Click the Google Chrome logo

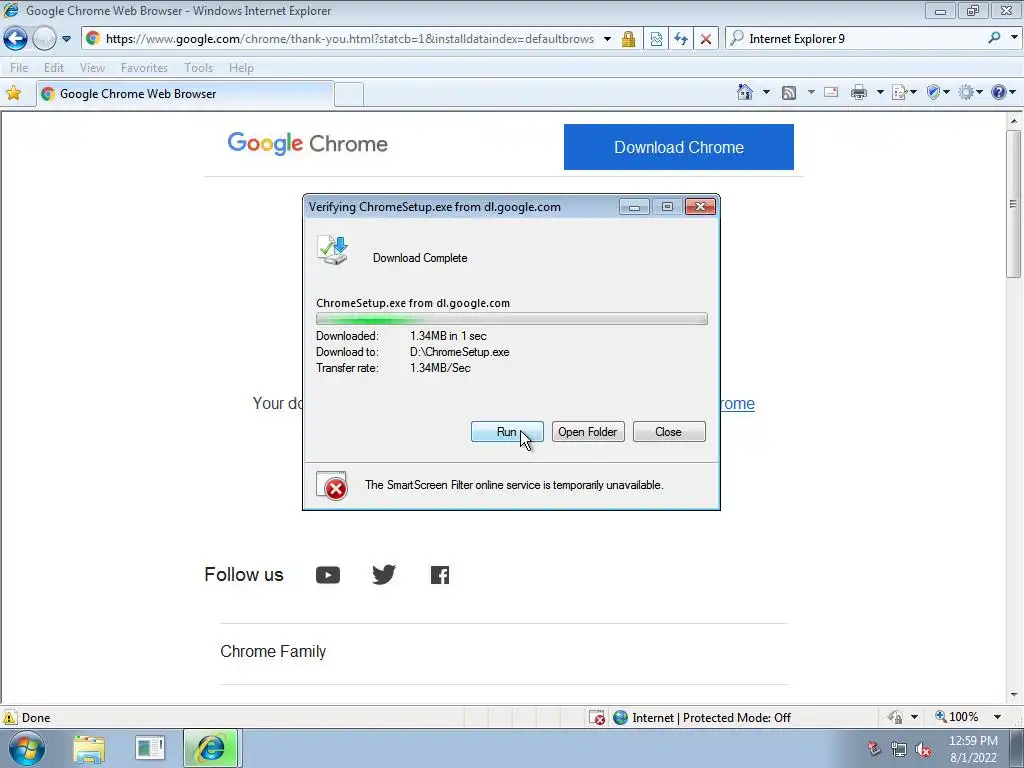(x=308, y=144)
